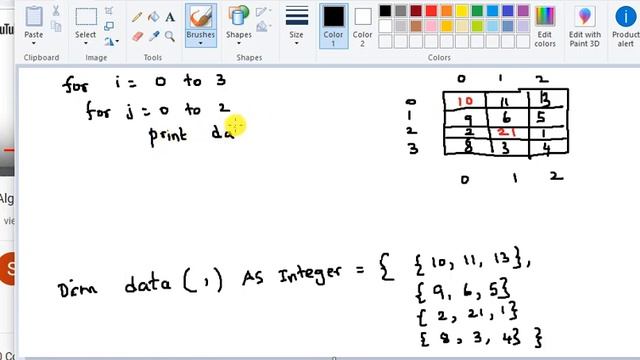The width and height of the screenshot is (640, 360).
Task: Select the Eraser tool
Action: pos(137,36)
